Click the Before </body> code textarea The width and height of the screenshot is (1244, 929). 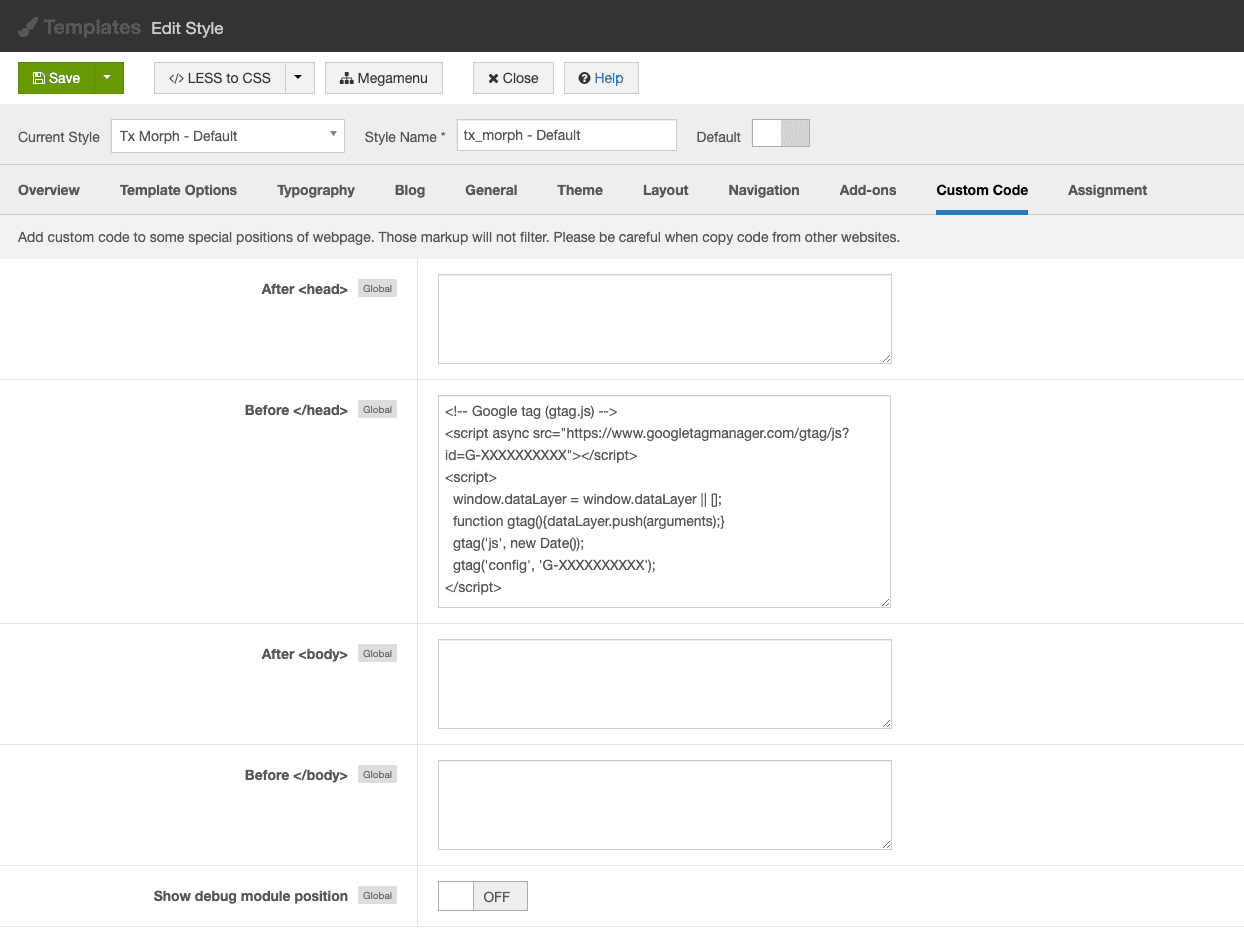[x=665, y=805]
